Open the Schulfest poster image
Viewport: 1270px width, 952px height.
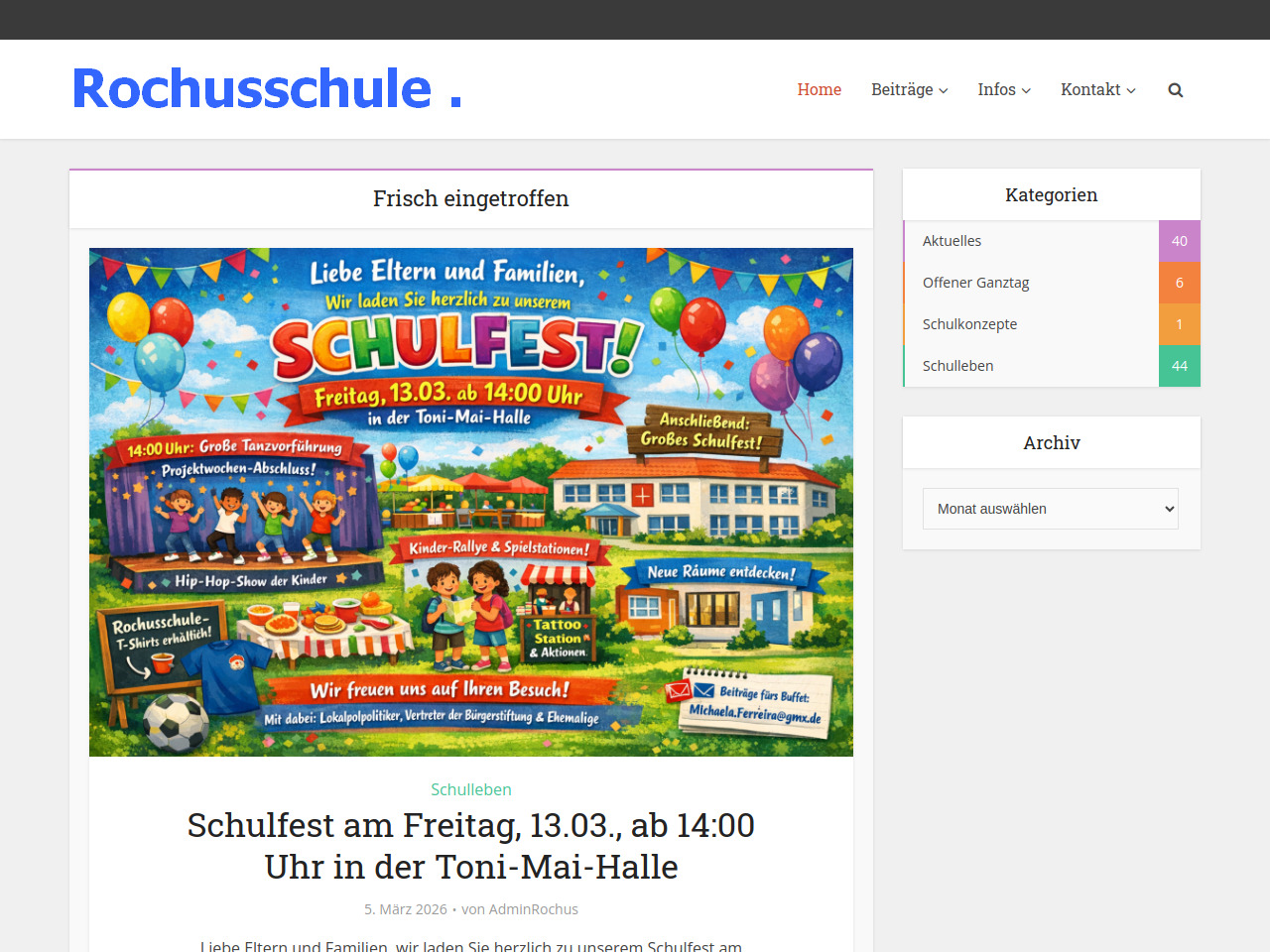tap(471, 502)
